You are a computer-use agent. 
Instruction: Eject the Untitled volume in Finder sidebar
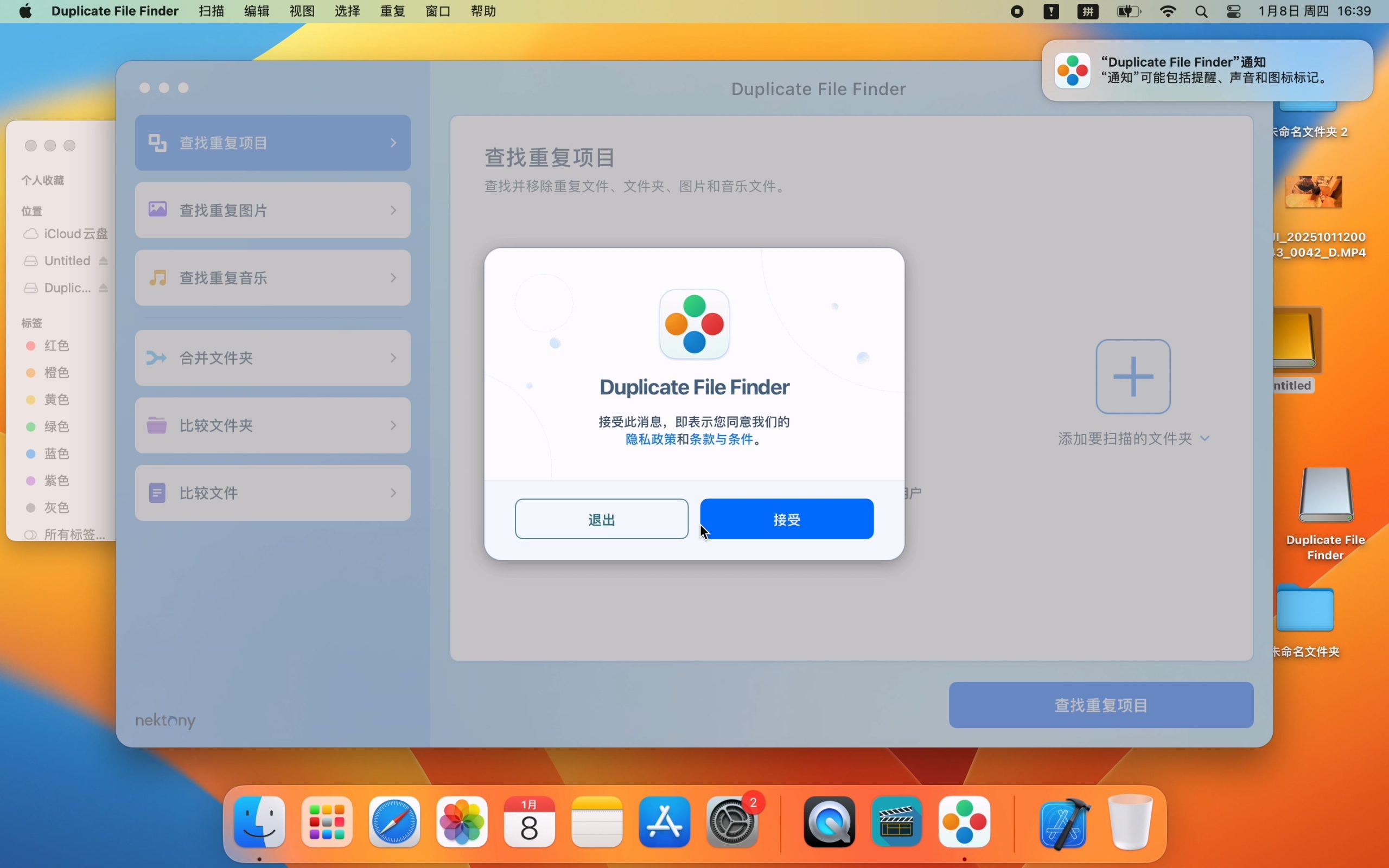click(x=103, y=261)
